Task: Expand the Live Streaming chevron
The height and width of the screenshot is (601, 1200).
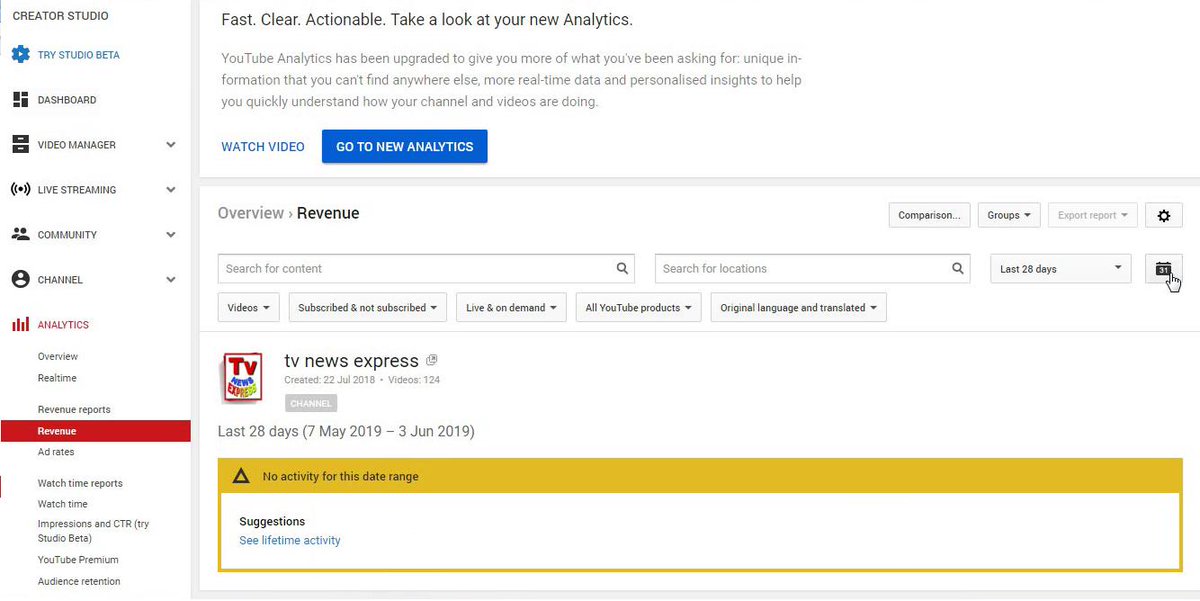Action: pos(171,190)
